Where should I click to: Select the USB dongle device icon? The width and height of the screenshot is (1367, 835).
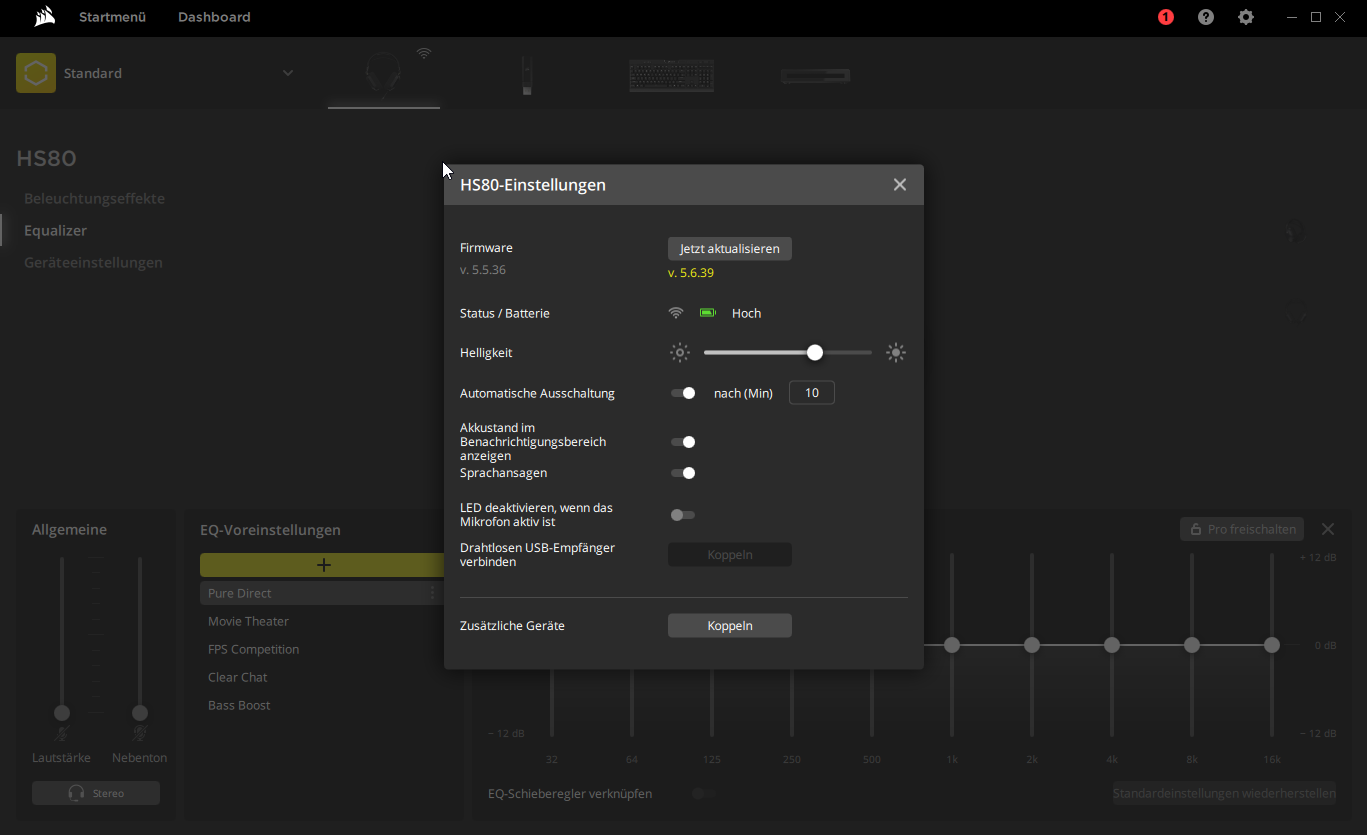coord(527,75)
